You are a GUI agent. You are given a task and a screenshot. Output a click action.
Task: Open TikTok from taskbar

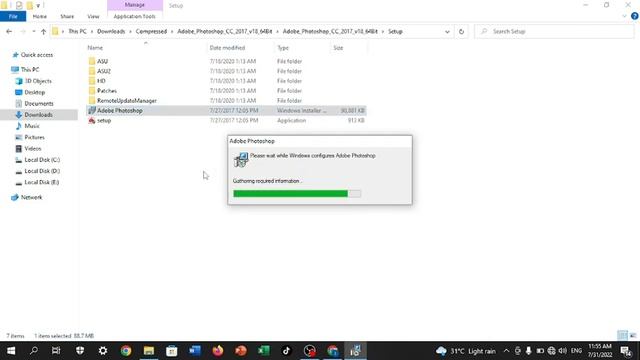[287, 351]
